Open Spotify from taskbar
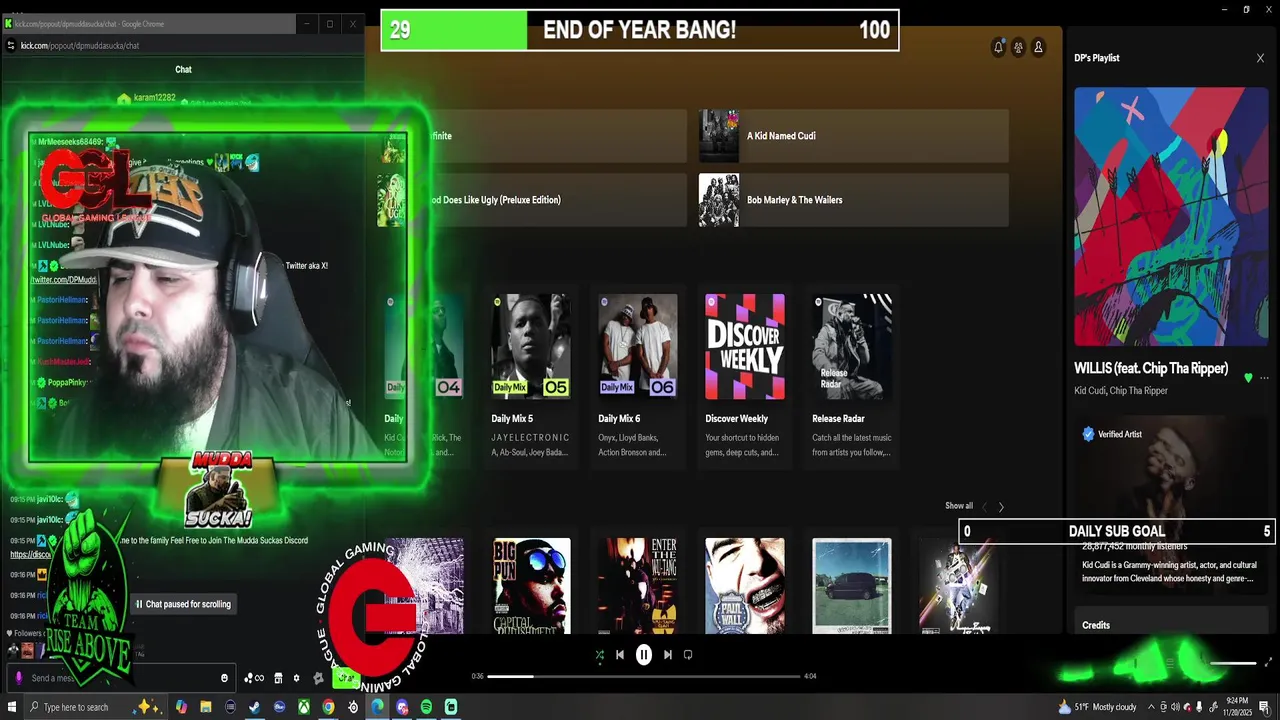 426,707
